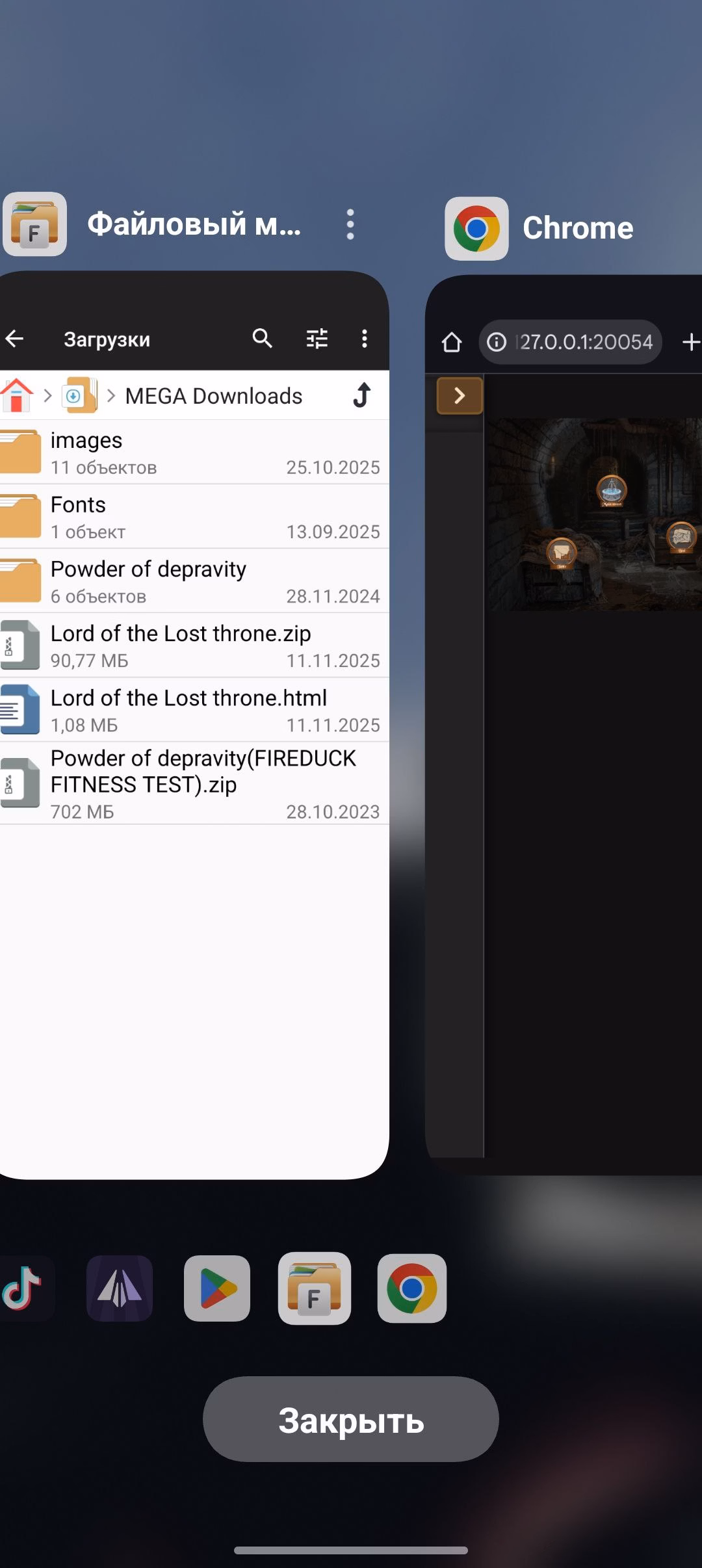Tap the date 25.10.2025
Image resolution: width=702 pixels, height=1568 pixels.
coord(333,467)
